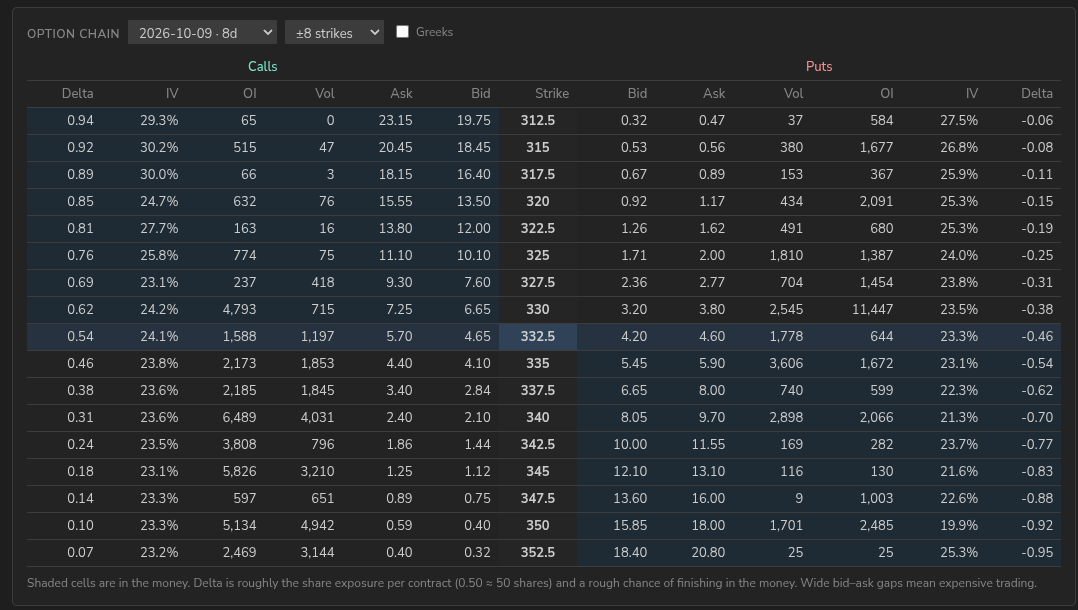Select the 340 strike
The width and height of the screenshot is (1078, 610).
(x=538, y=417)
